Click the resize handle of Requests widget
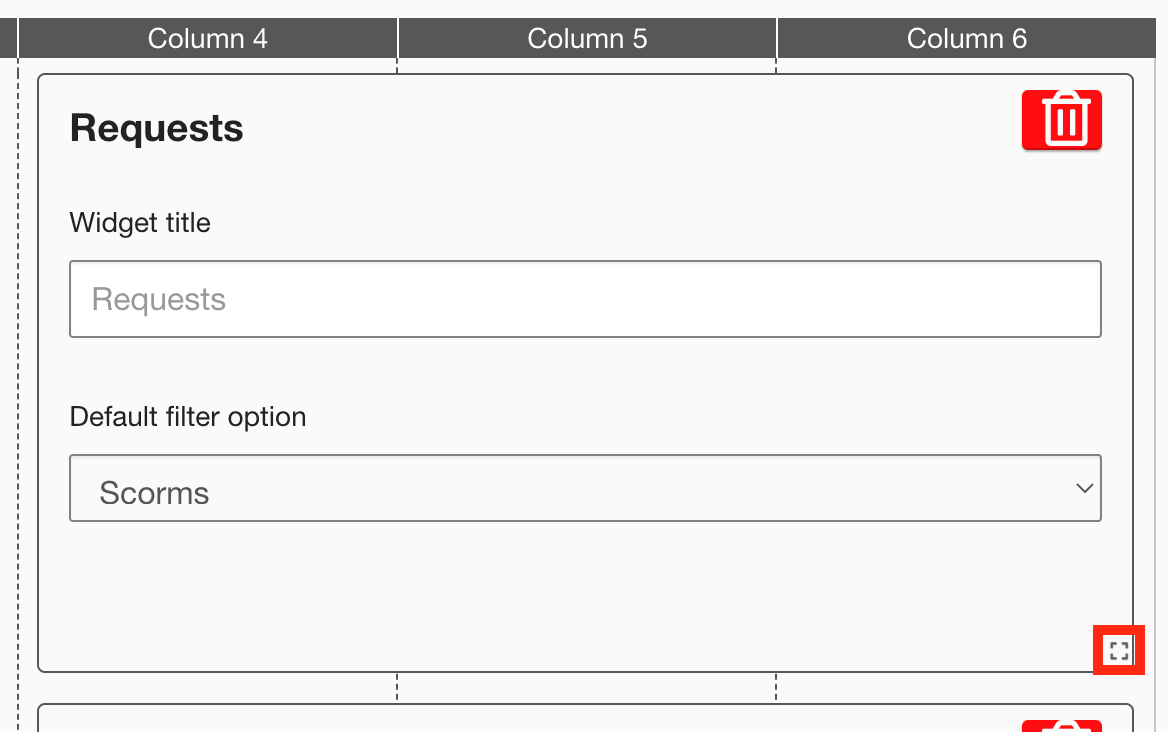This screenshot has height=732, width=1168. (1119, 651)
